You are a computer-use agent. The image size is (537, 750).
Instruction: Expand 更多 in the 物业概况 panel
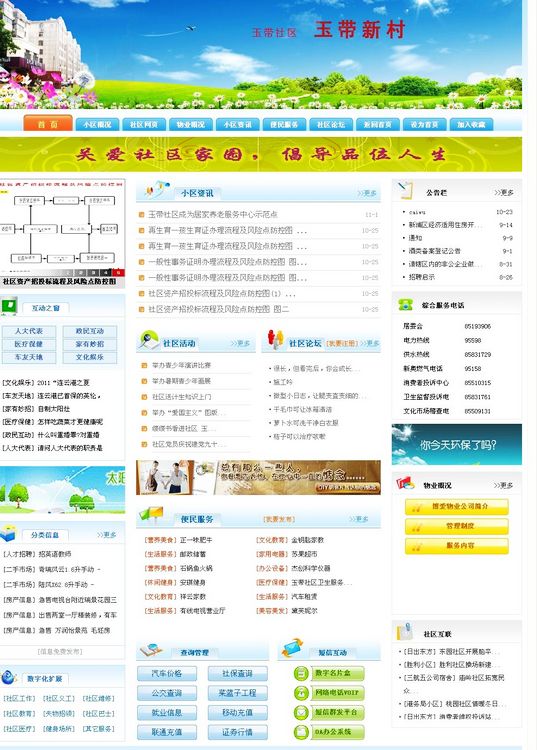click(503, 485)
